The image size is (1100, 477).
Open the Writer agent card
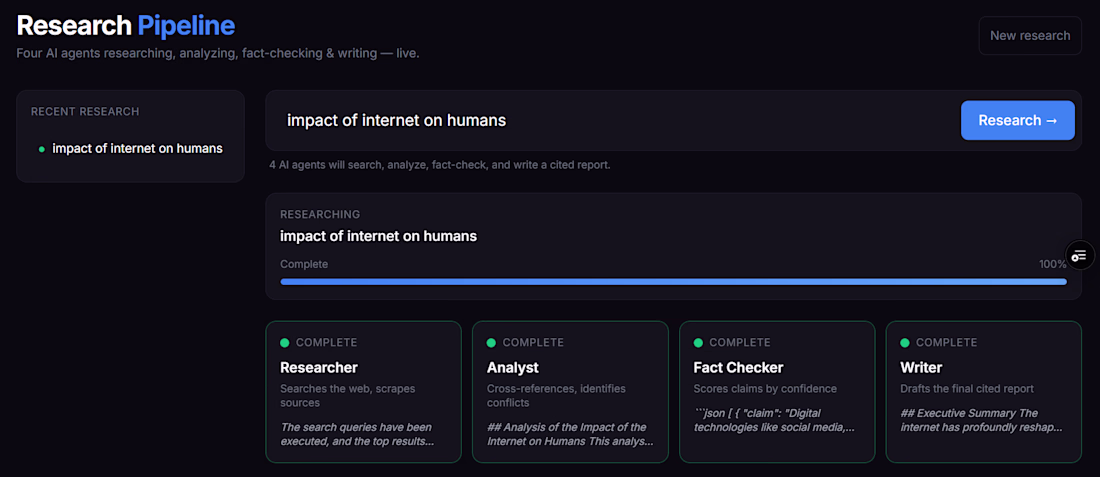(x=984, y=392)
